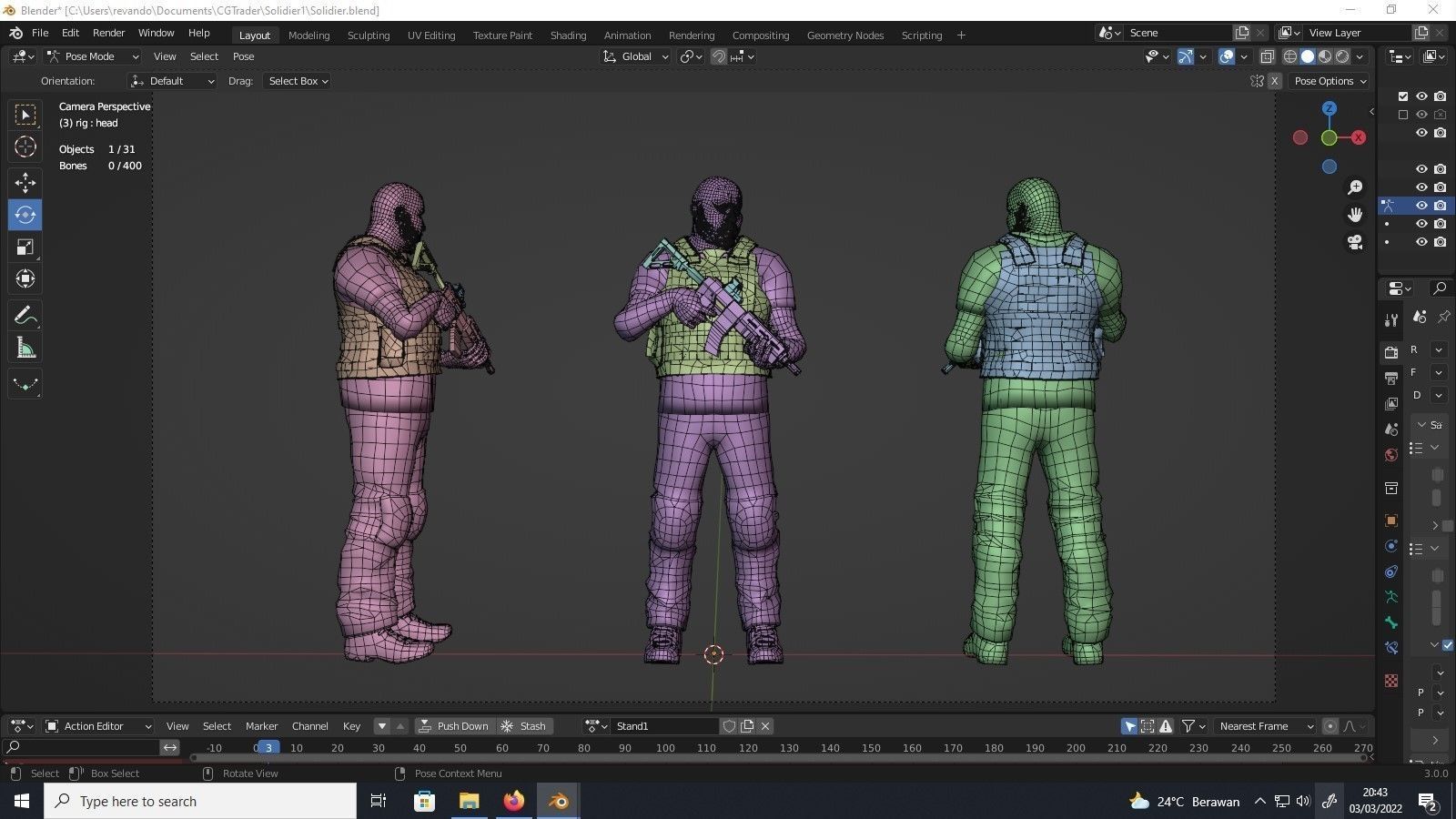Choose the Move tool
The width and height of the screenshot is (1456, 819).
tap(25, 182)
